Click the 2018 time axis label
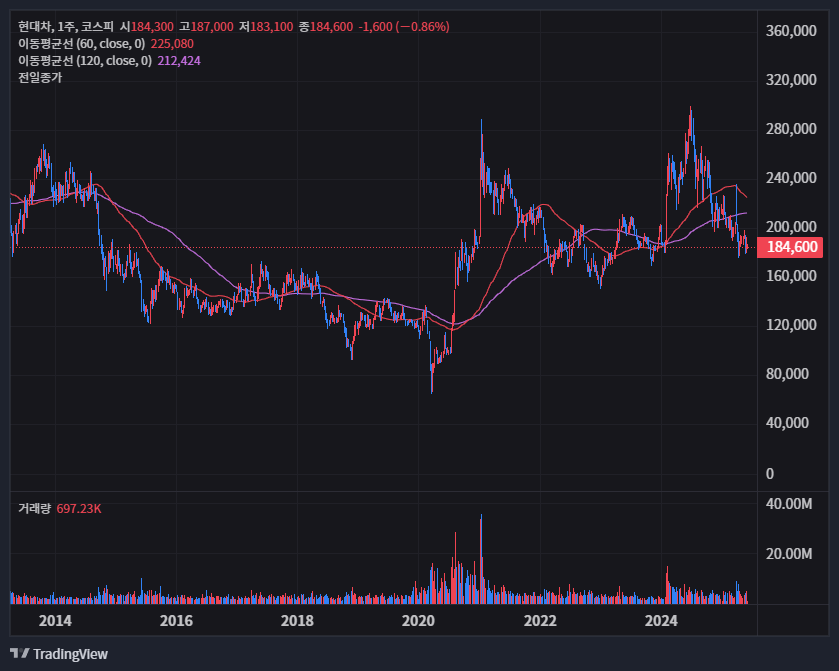This screenshot has height=671, width=839. click(297, 621)
